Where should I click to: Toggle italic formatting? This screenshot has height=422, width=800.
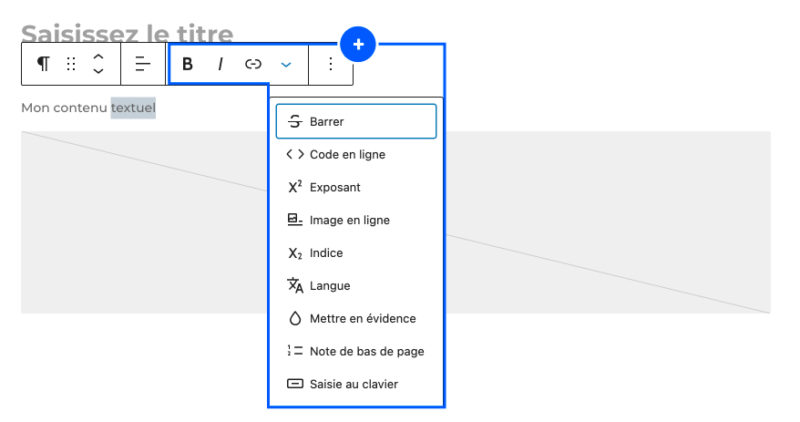pos(220,64)
